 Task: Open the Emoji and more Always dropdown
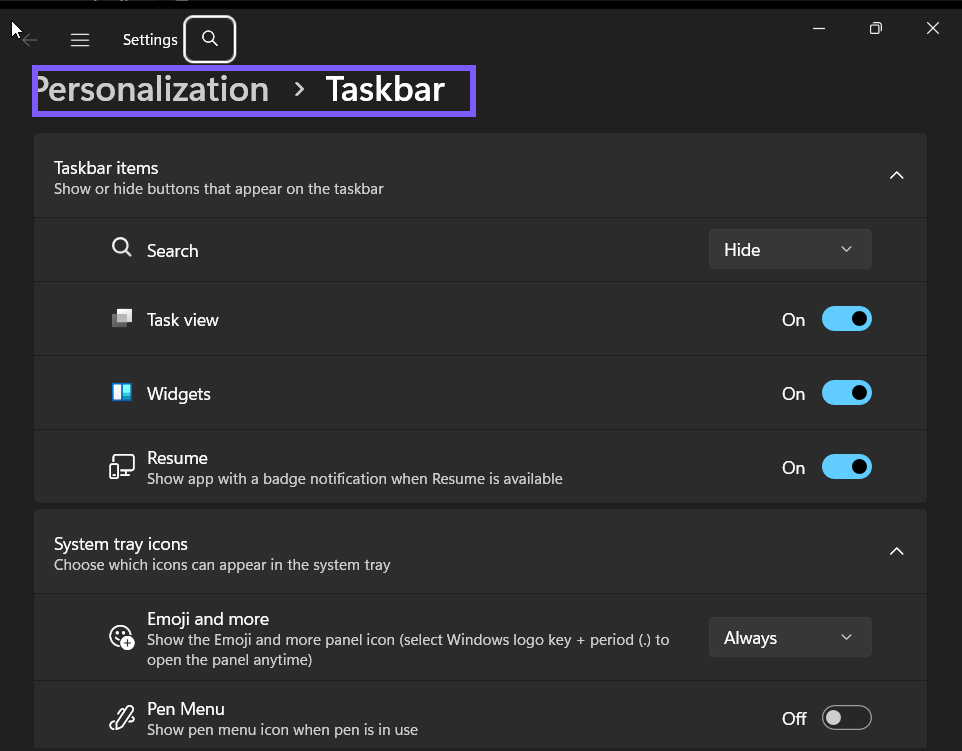[790, 637]
